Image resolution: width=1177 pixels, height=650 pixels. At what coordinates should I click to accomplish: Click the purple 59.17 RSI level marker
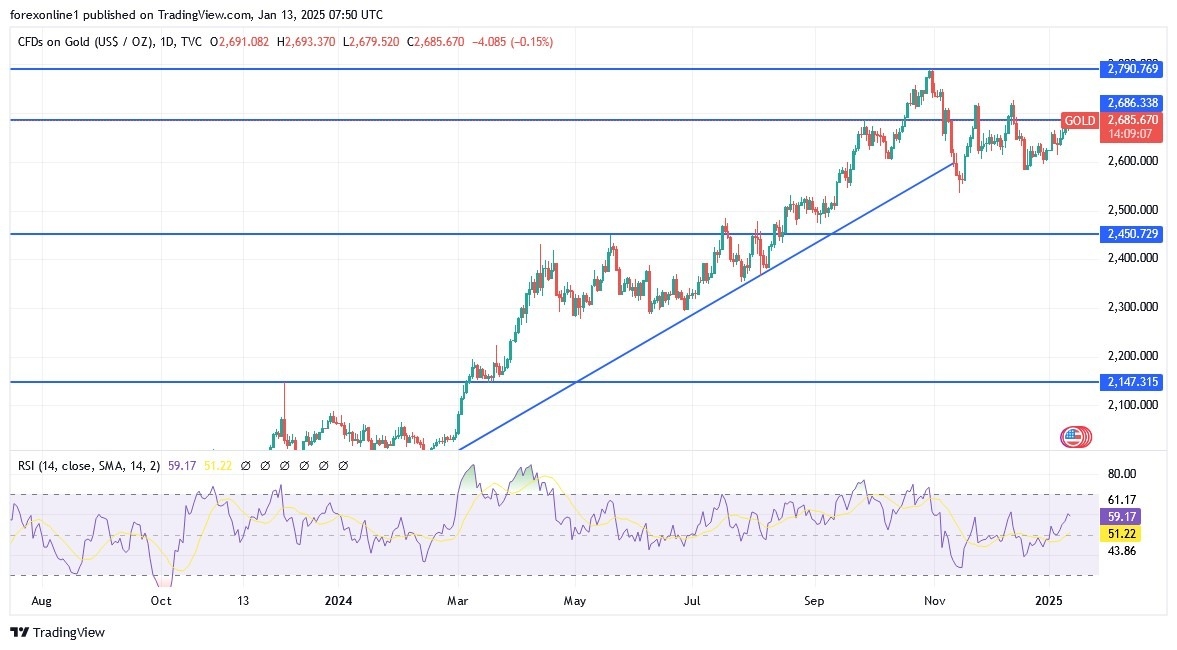1124,517
